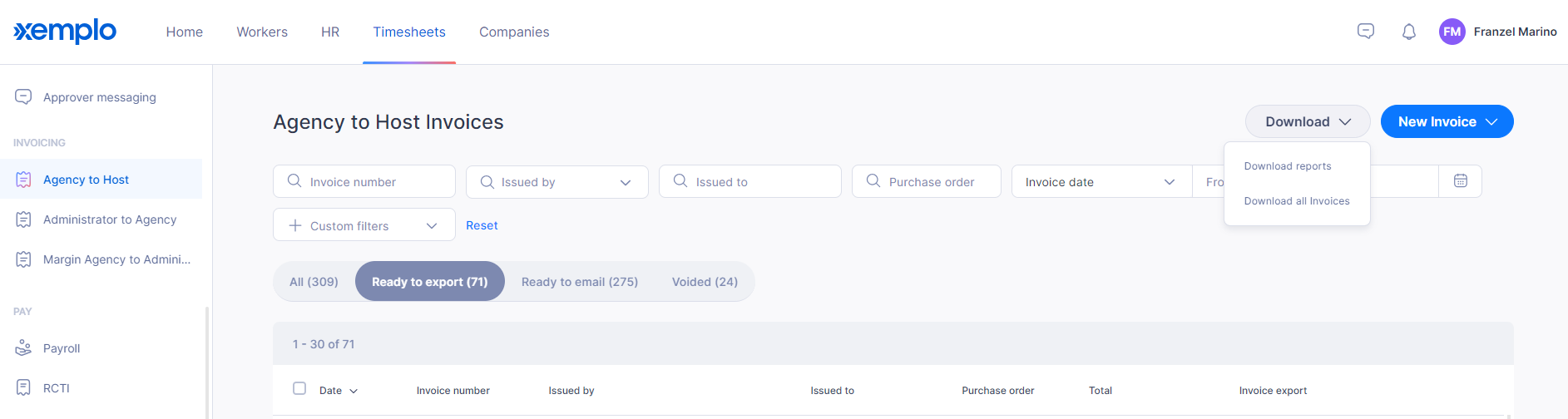Open the calendar date picker icon
Image resolution: width=1568 pixels, height=419 pixels.
click(1461, 181)
